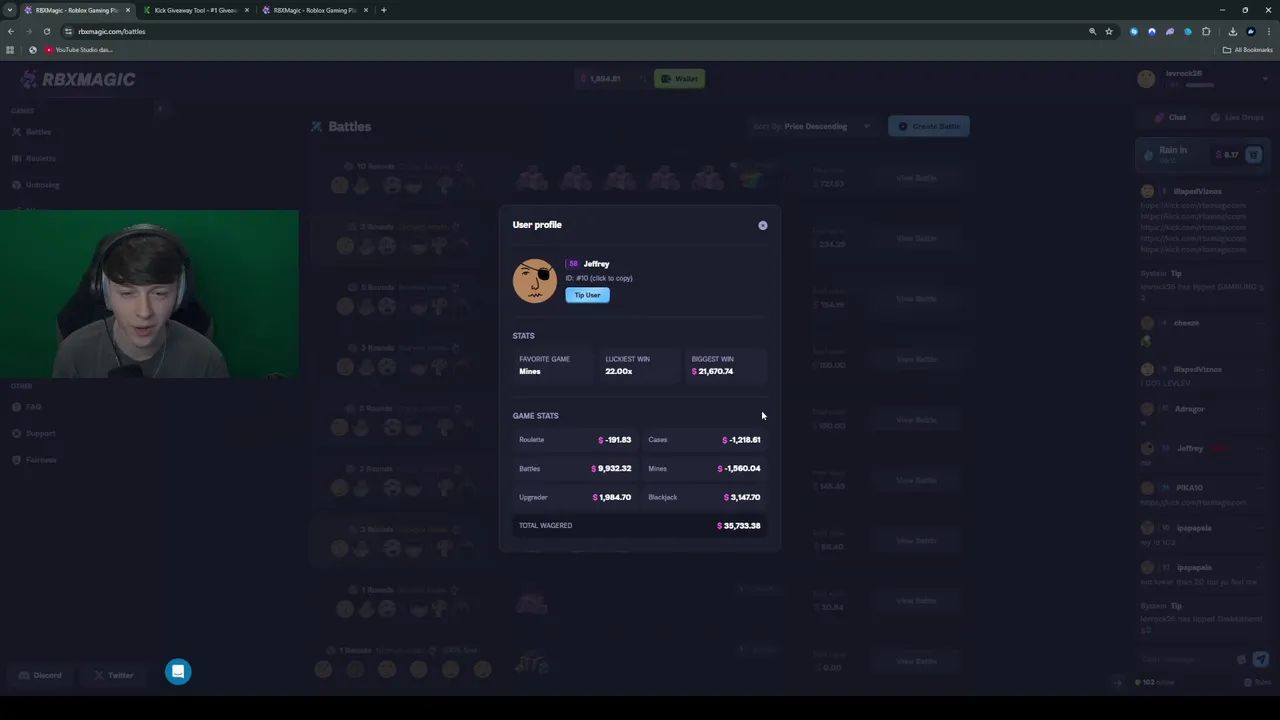The width and height of the screenshot is (1280, 720).
Task: Close the User profile dialog
Action: click(763, 225)
